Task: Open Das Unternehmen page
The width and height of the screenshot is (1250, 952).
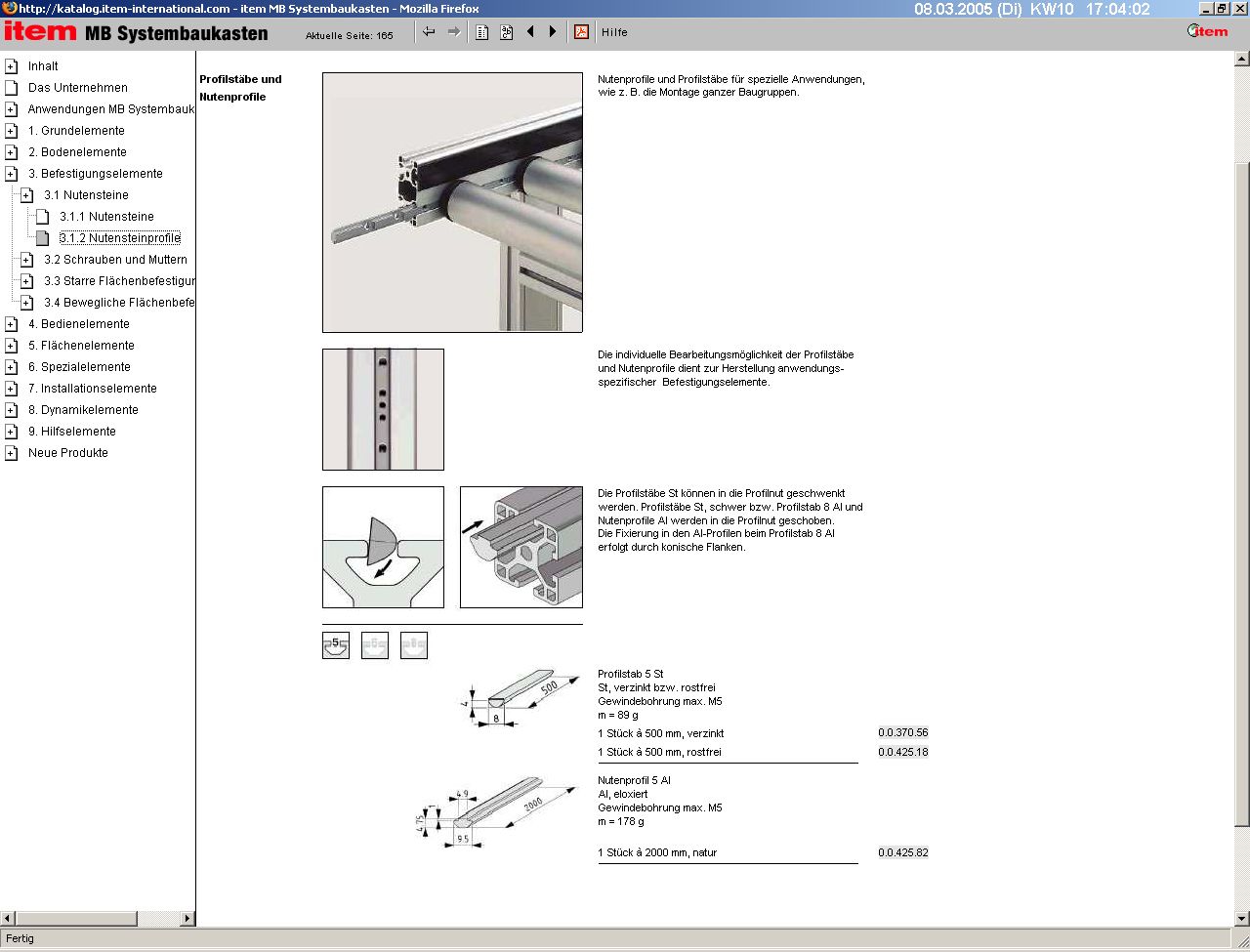Action: coord(78,88)
